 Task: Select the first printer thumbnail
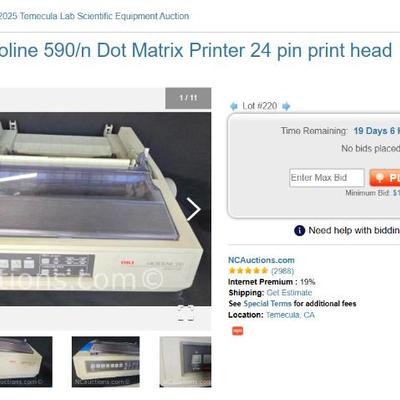26,362
